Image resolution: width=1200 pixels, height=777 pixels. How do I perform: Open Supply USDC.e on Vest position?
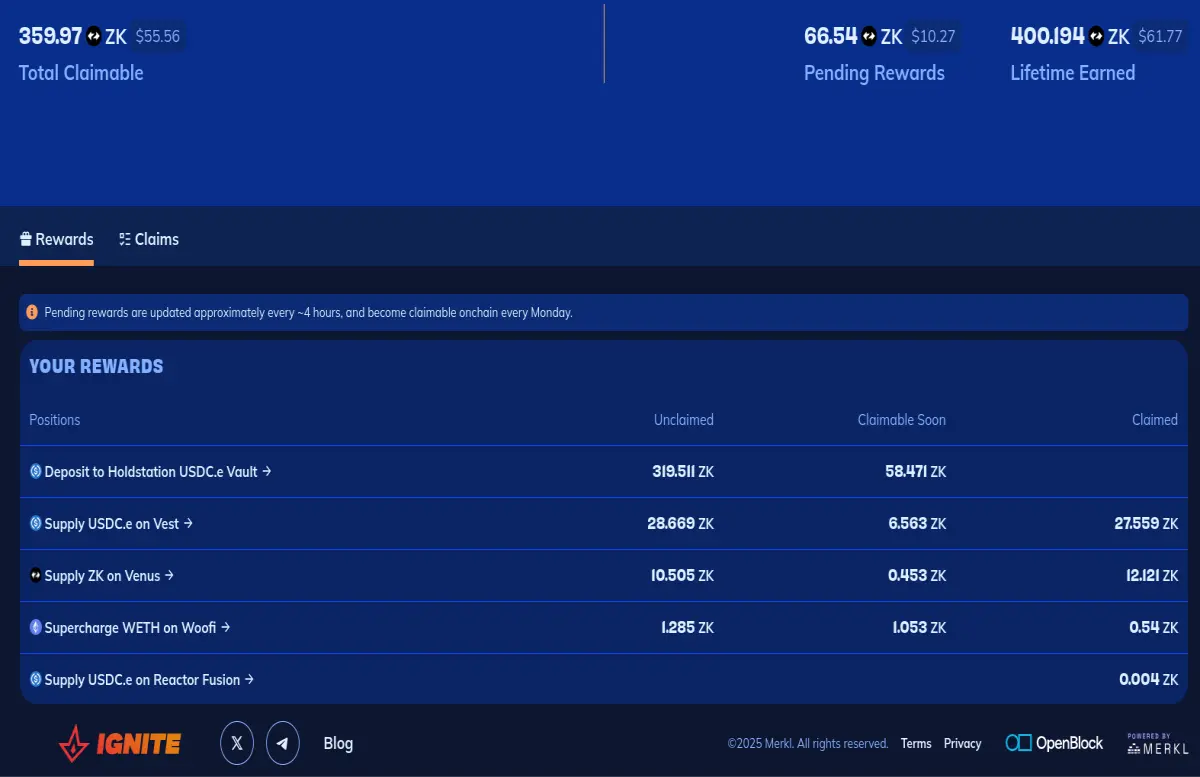(x=112, y=524)
